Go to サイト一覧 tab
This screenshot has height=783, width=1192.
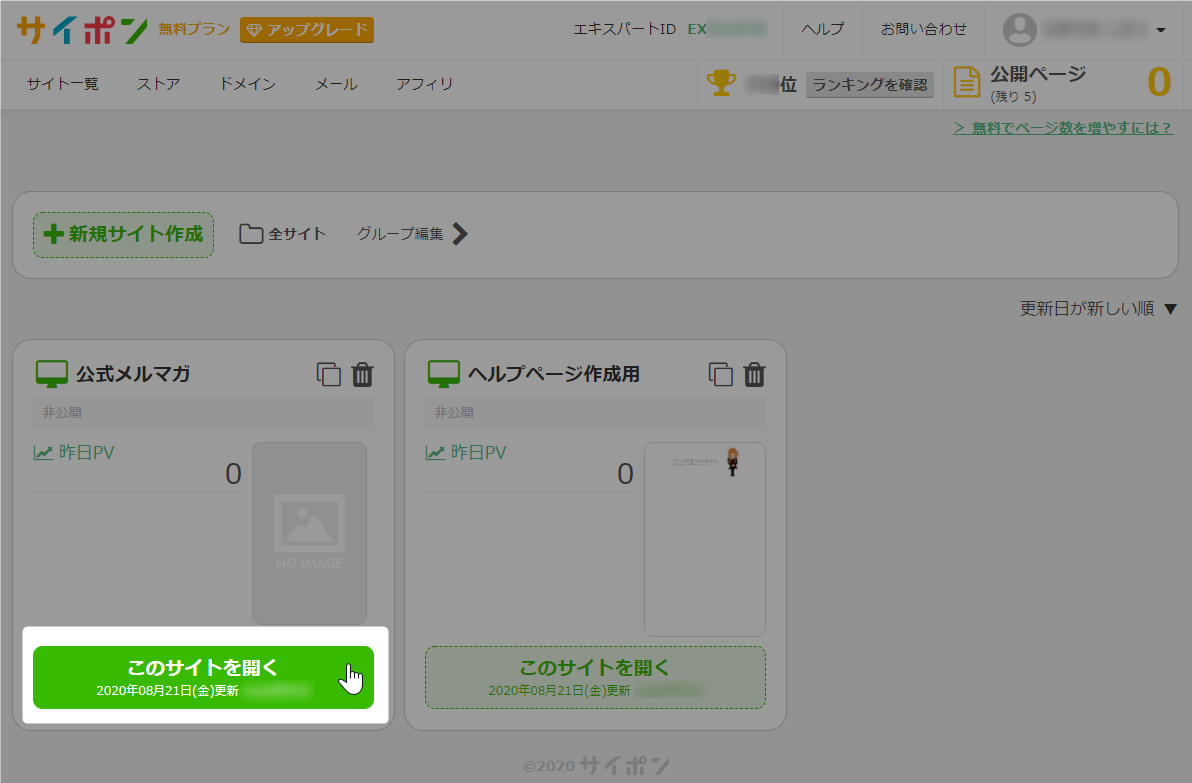[62, 84]
